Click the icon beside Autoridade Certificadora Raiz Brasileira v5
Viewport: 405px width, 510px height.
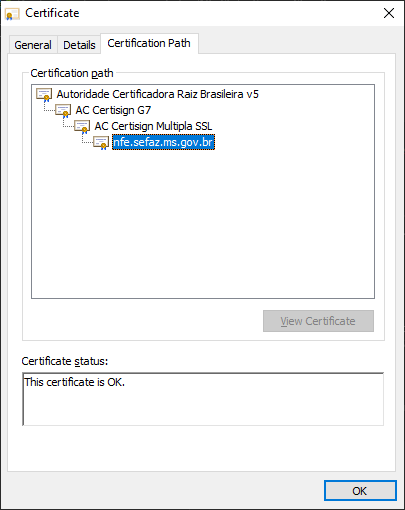tap(44, 95)
